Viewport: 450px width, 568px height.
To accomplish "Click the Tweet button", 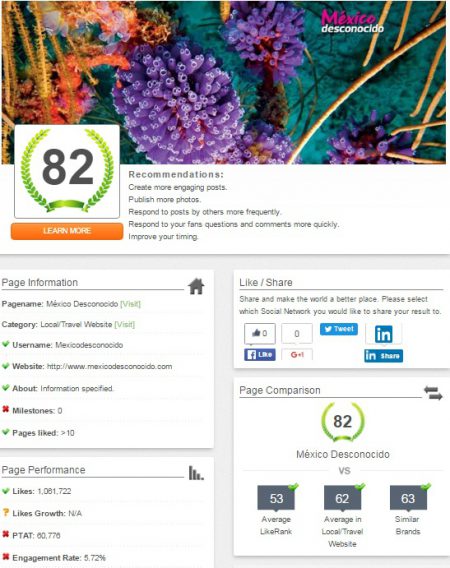I will pyautogui.click(x=339, y=329).
